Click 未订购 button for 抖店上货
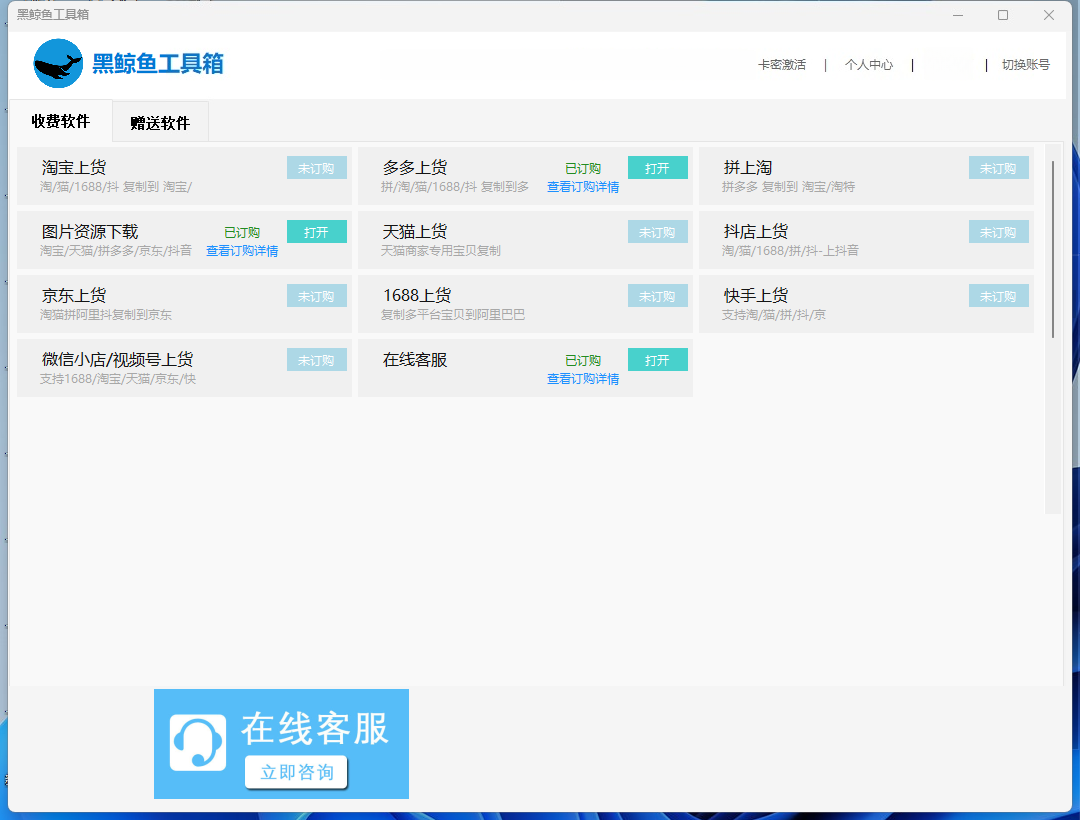This screenshot has width=1080, height=820. click(x=998, y=232)
